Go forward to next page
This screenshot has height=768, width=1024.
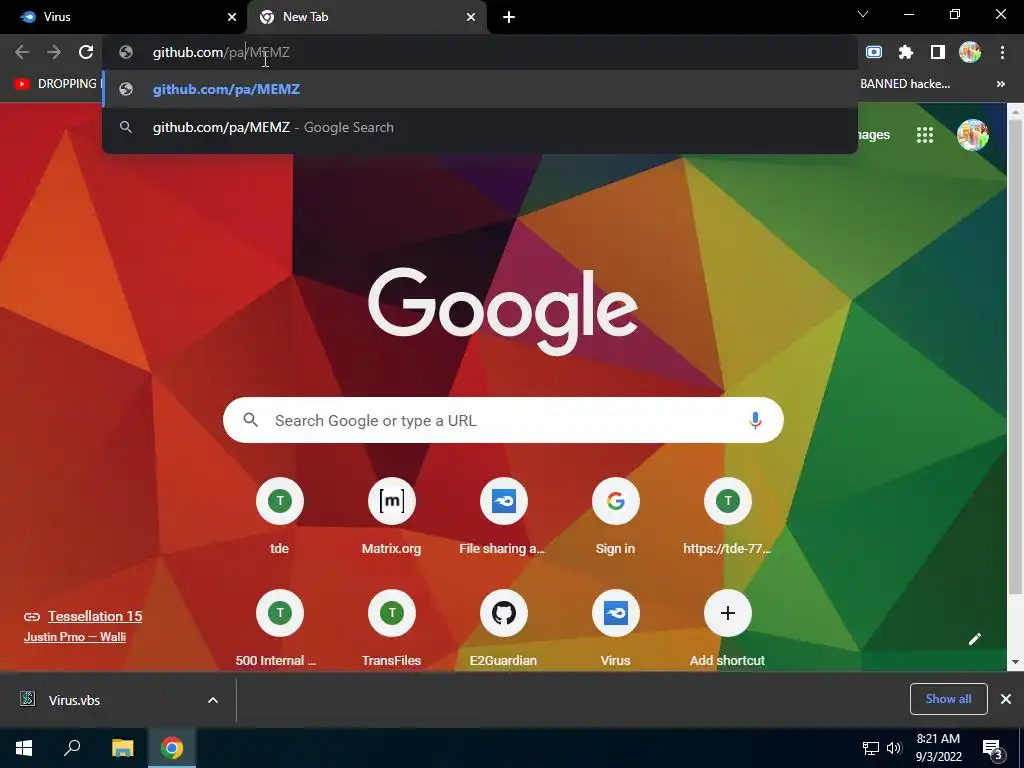pyautogui.click(x=54, y=52)
